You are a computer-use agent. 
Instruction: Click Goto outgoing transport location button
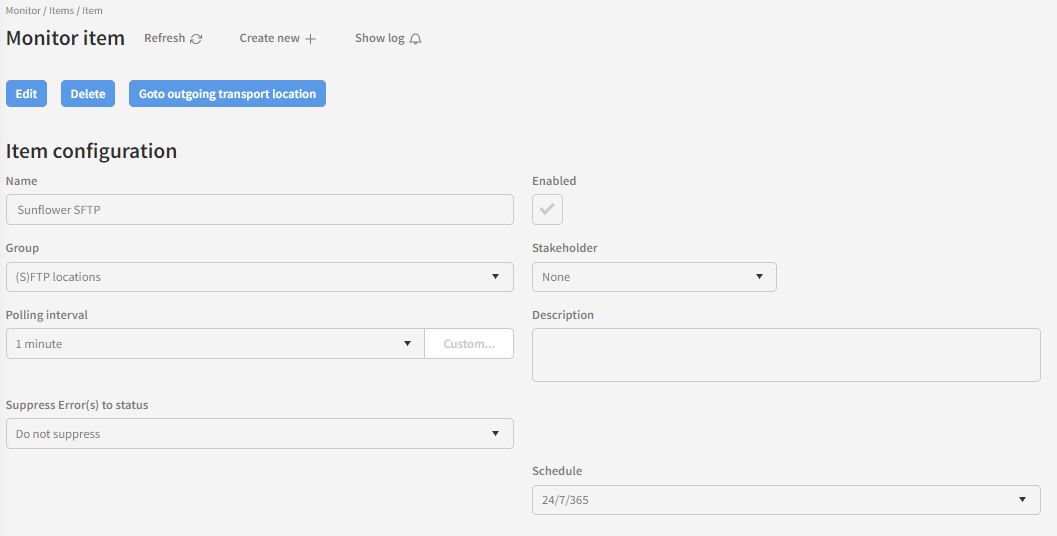click(227, 94)
